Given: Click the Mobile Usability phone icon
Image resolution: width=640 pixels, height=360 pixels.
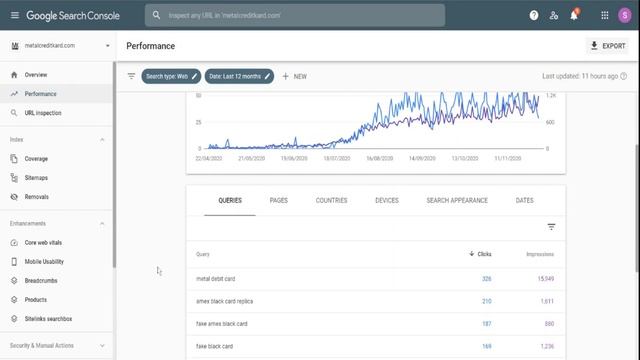Looking at the screenshot, I should [14, 262].
